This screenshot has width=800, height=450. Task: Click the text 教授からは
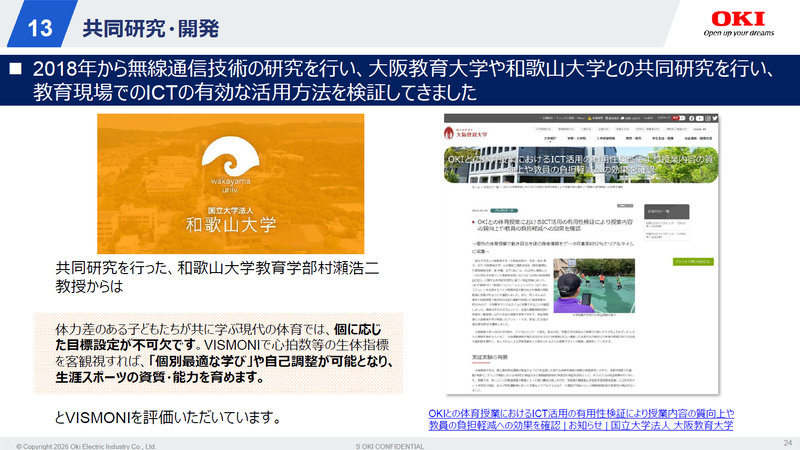point(89,286)
